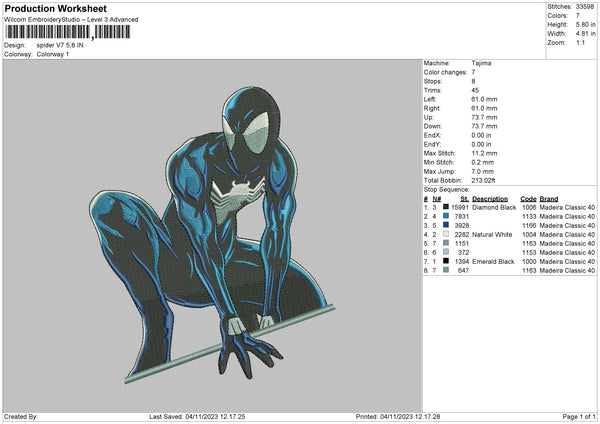Viewport: 600px width, 424px height.
Task: Click the Width value 4.81 in
Action: click(x=585, y=34)
